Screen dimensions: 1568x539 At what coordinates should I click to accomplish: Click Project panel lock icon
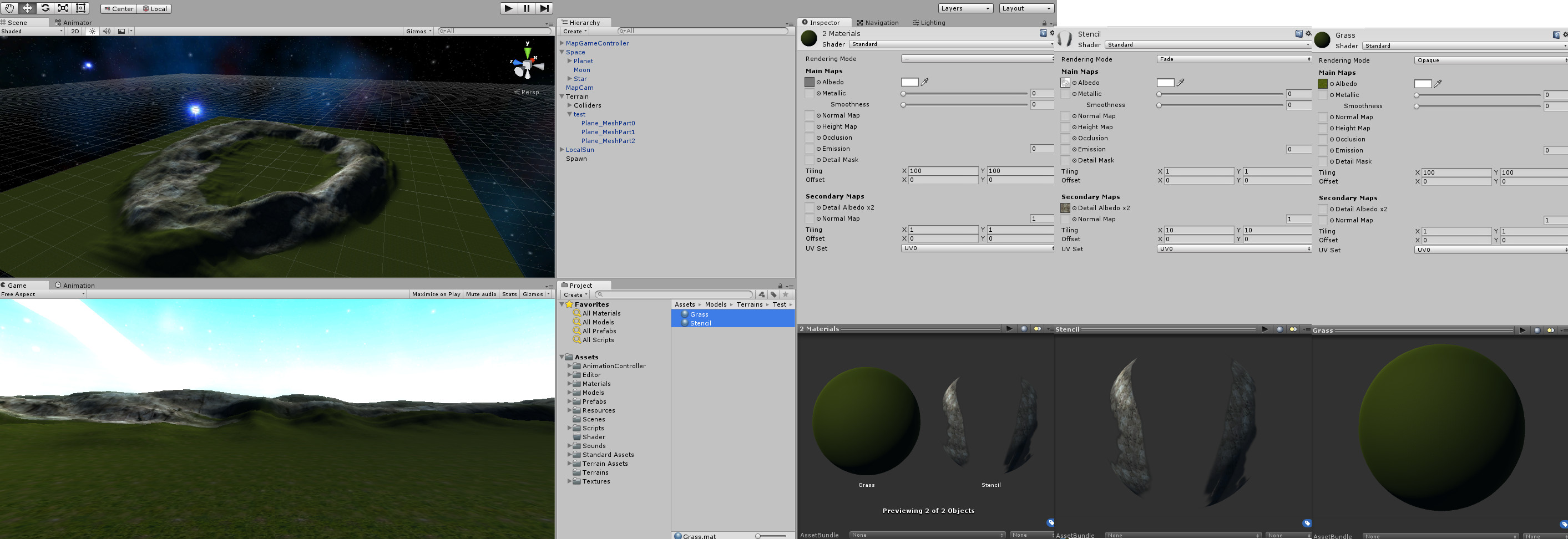(x=780, y=286)
